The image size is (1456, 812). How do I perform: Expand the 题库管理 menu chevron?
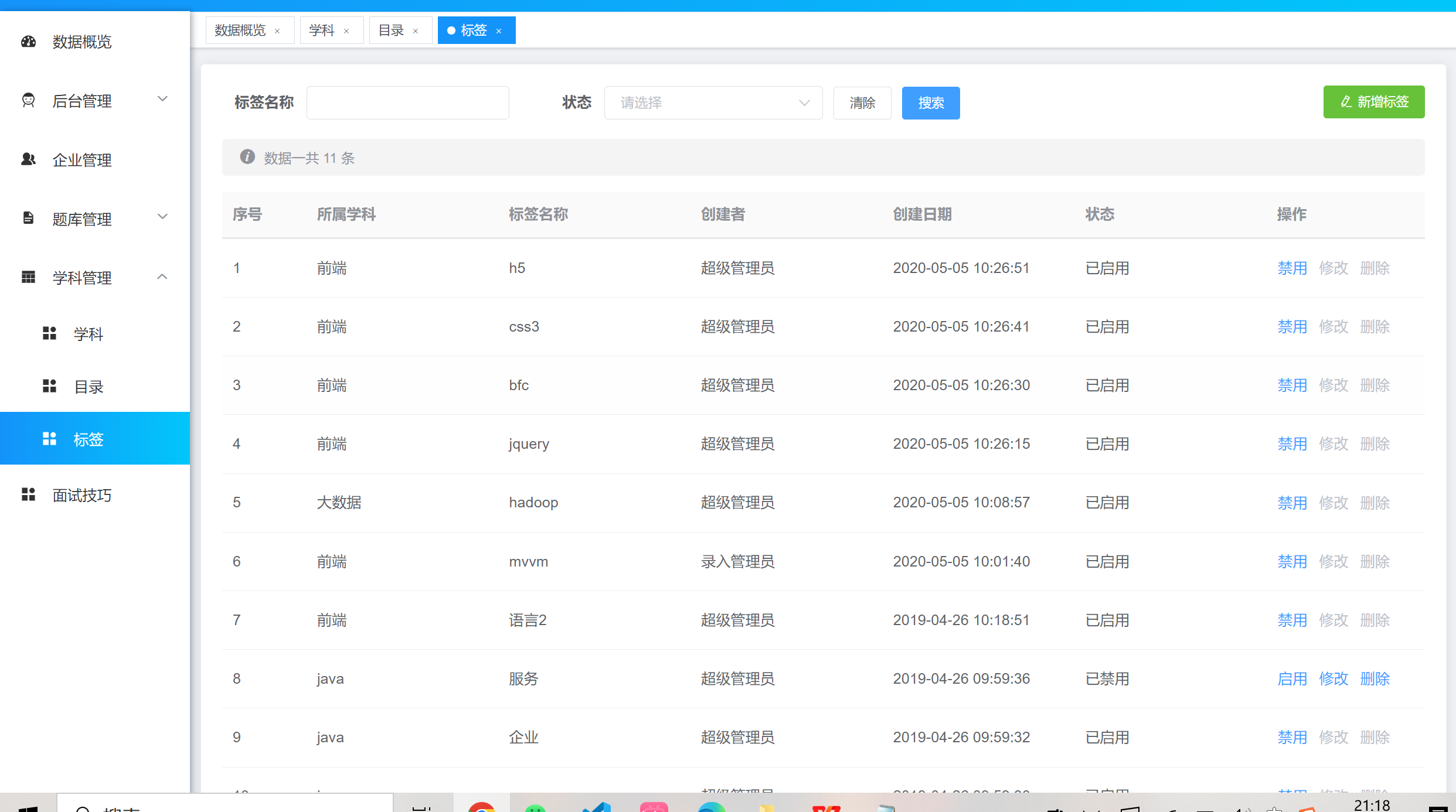click(162, 217)
